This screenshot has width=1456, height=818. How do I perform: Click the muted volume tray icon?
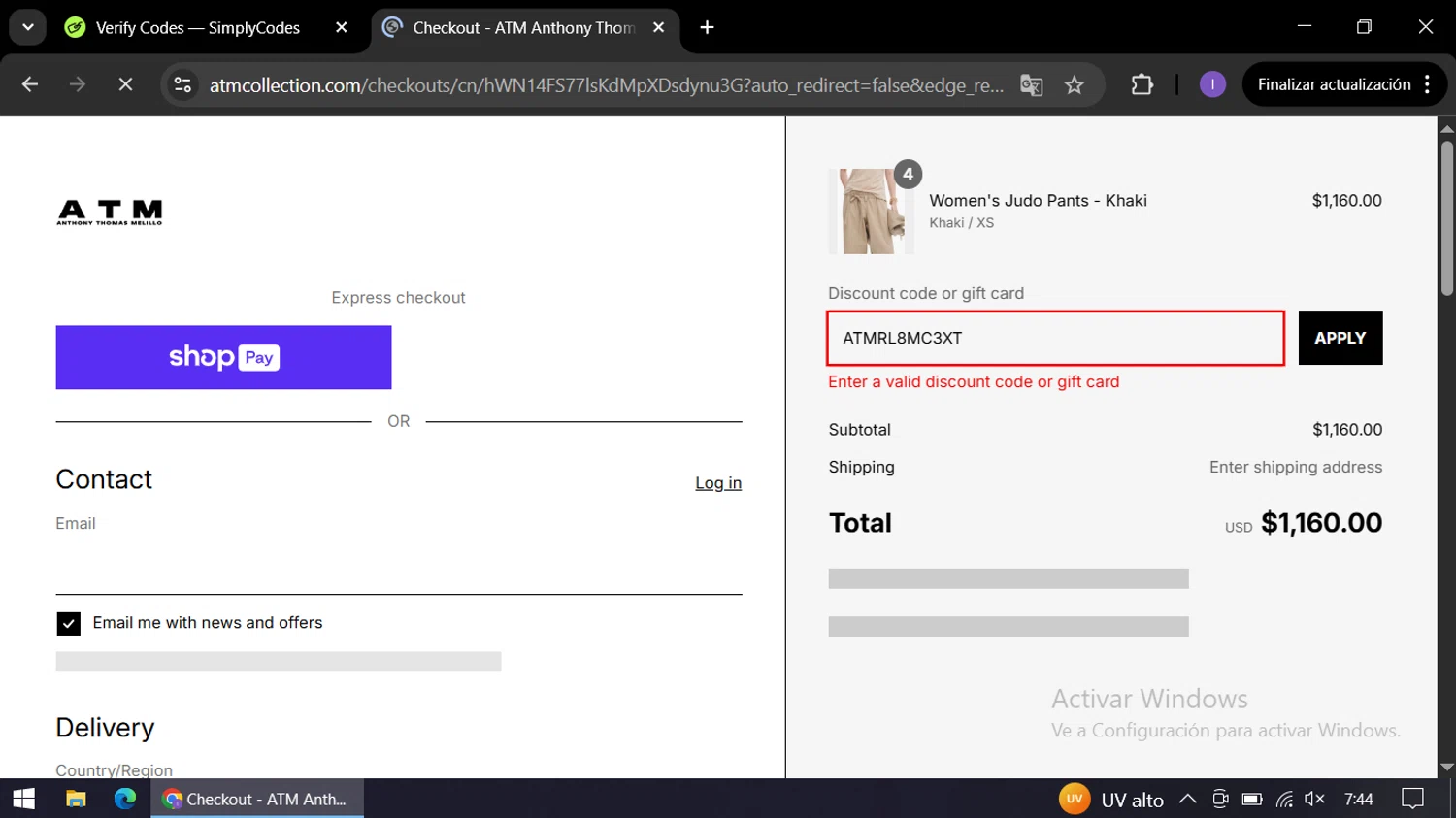point(1315,800)
